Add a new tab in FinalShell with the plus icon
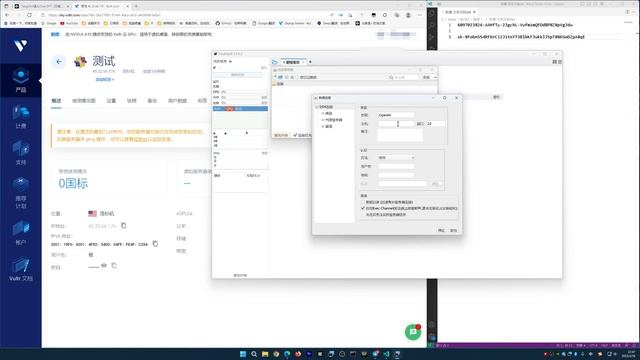 [x=310, y=62]
